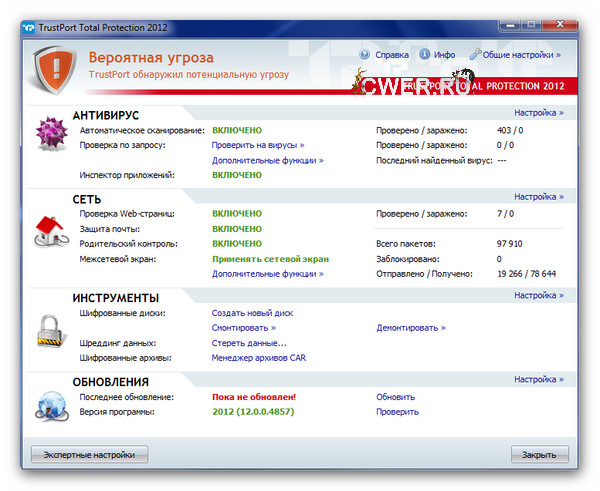Toggle Инспектор приложений ВКЛЮЧЕНО status

237,175
